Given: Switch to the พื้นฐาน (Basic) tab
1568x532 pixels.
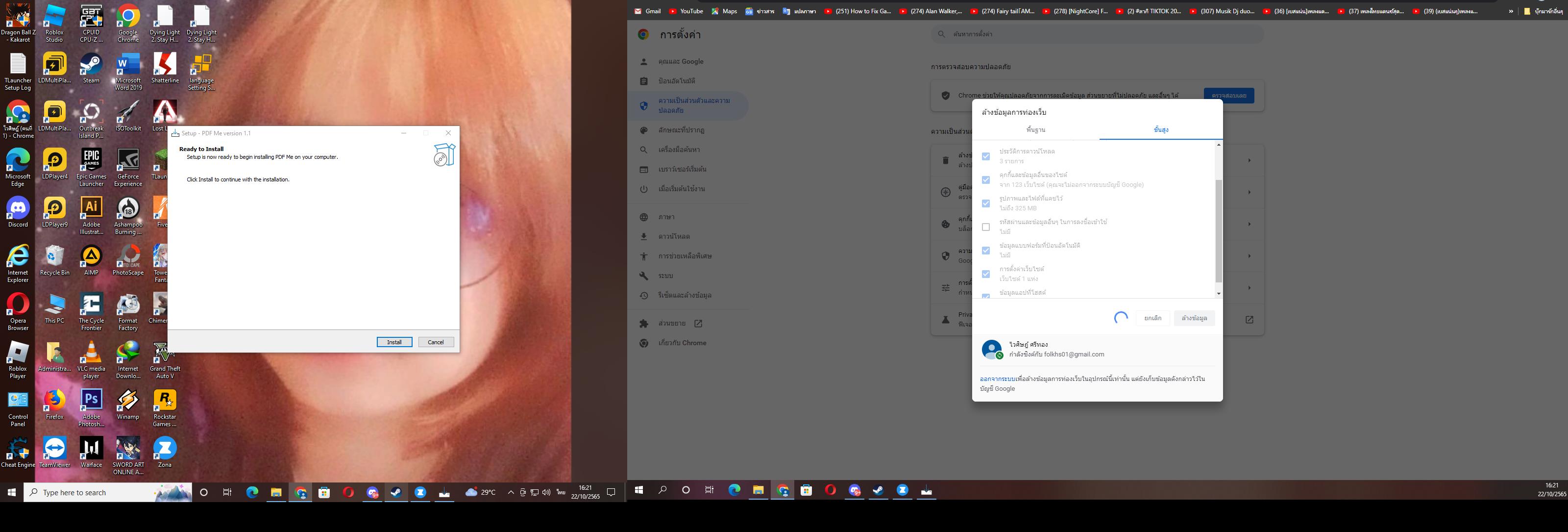Looking at the screenshot, I should pos(1035,130).
